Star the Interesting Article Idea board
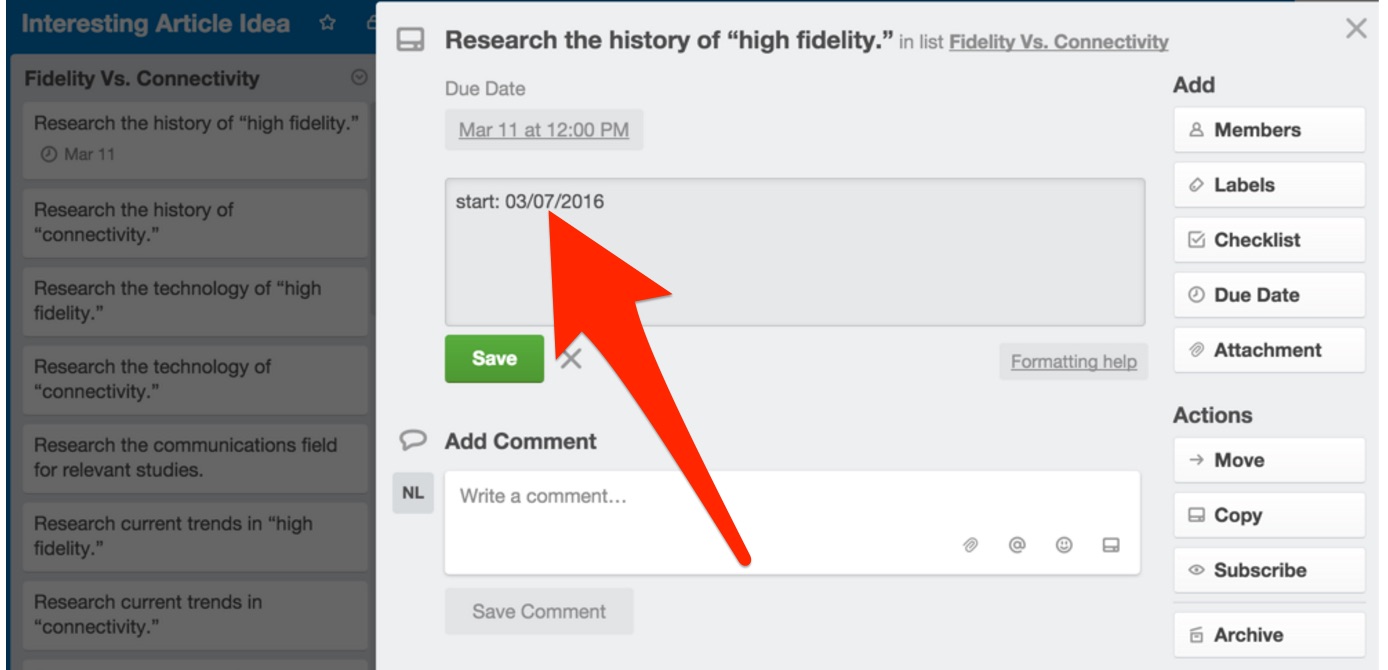Image resolution: width=1388 pixels, height=670 pixels. (327, 23)
